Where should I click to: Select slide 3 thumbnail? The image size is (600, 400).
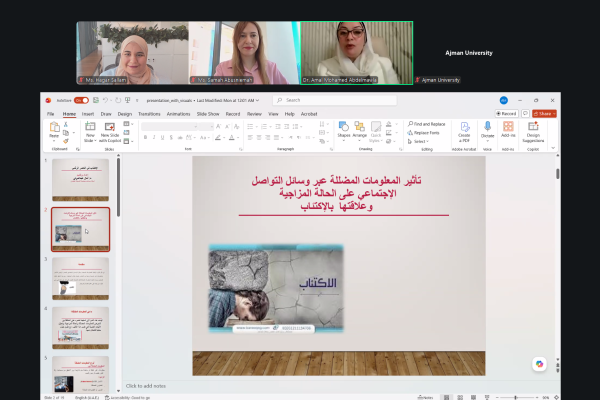(x=80, y=277)
